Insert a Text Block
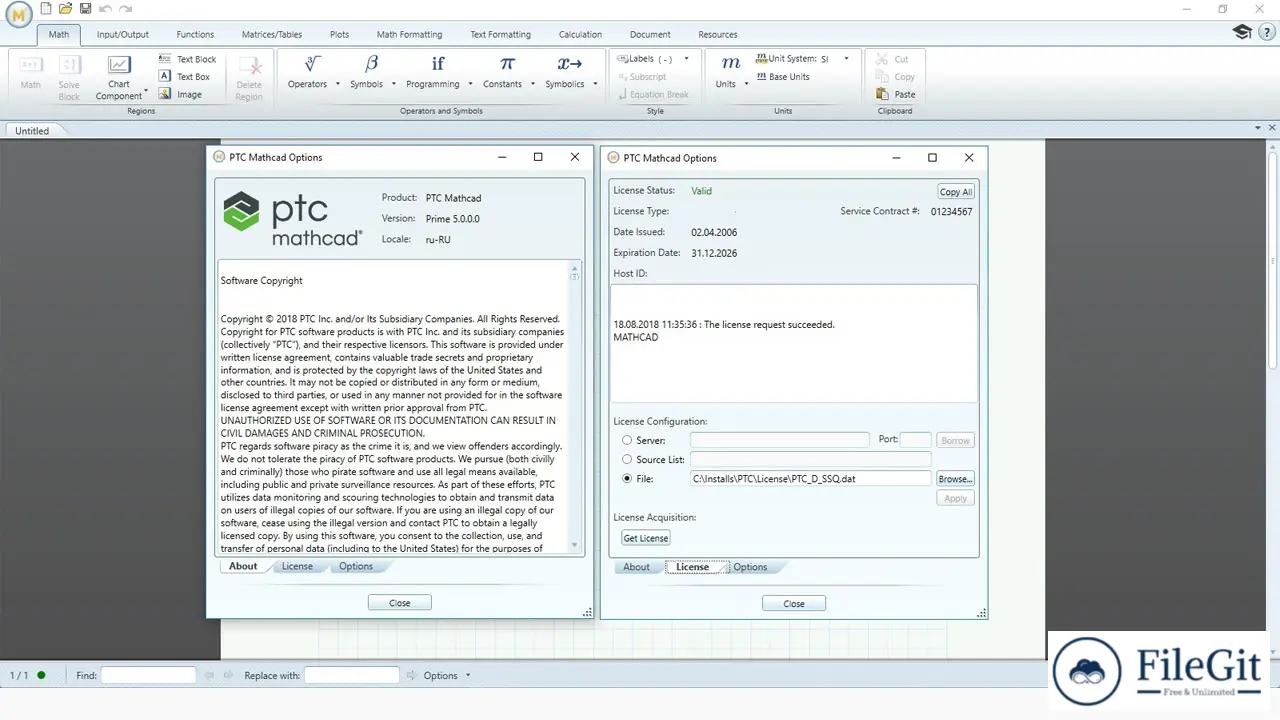The width and height of the screenshot is (1280, 720). click(187, 59)
